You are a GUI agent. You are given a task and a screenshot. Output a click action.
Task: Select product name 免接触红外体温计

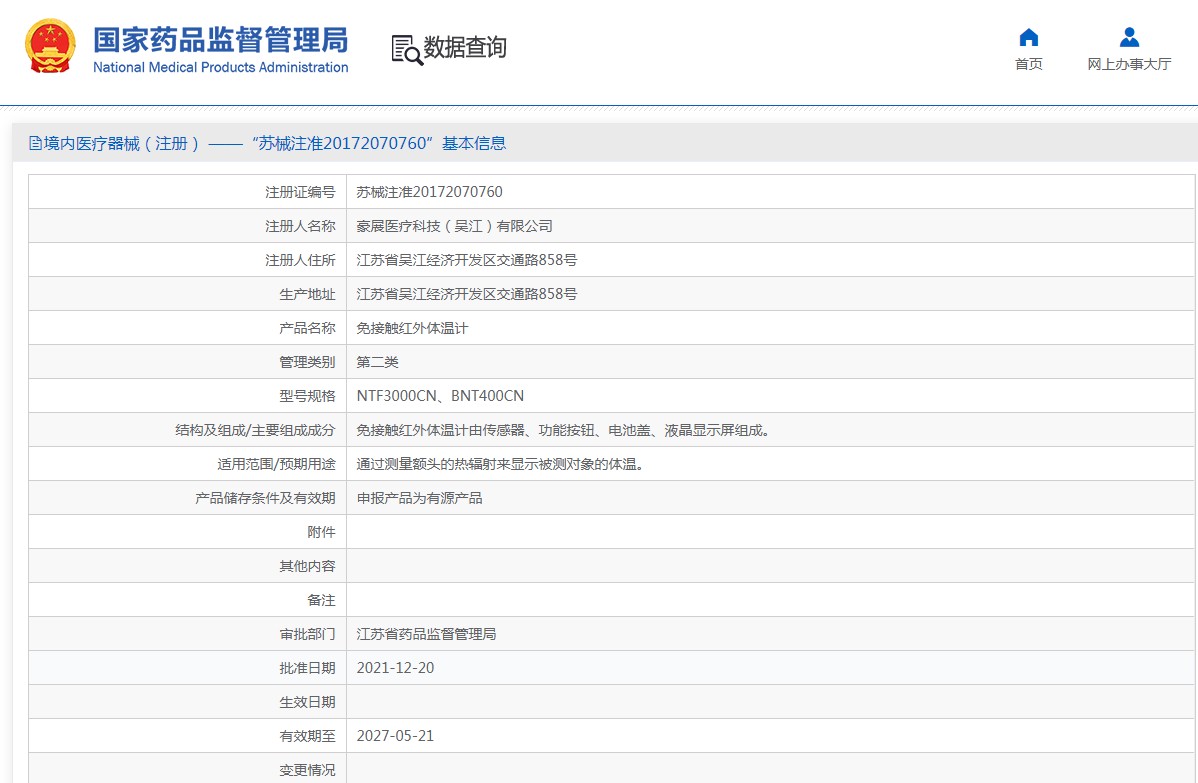[x=412, y=328]
